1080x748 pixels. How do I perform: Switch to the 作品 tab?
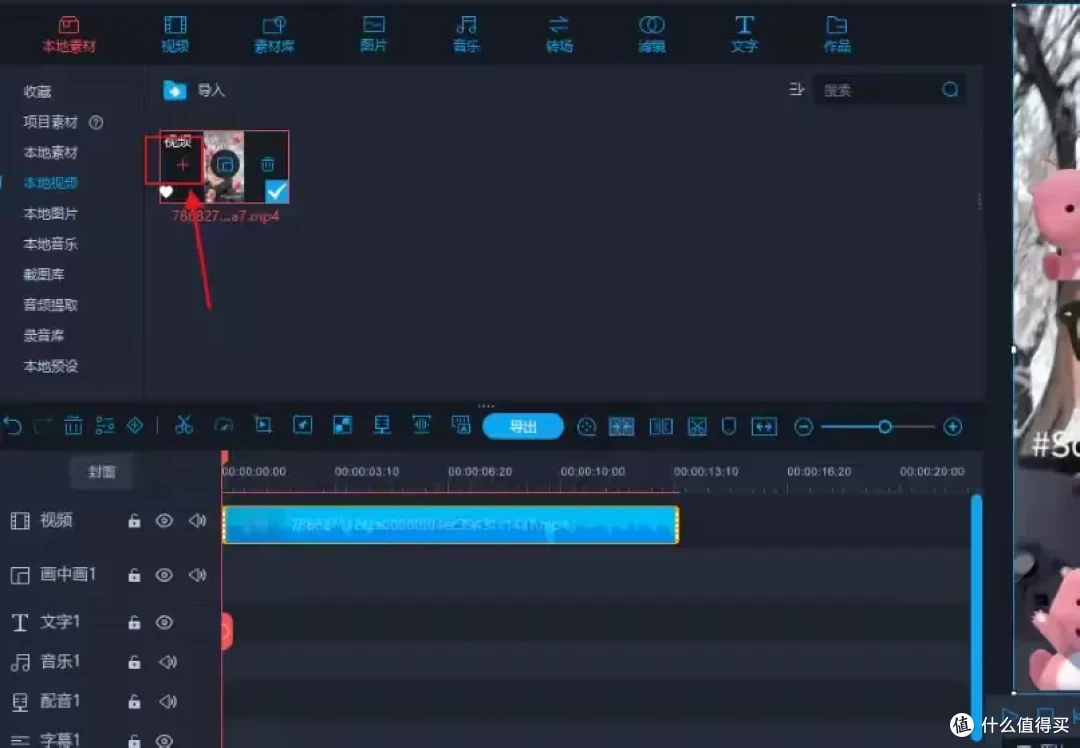pos(837,34)
